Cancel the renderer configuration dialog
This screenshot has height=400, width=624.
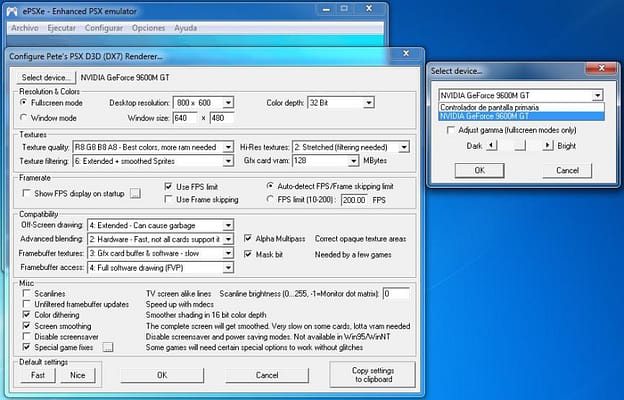[267, 375]
